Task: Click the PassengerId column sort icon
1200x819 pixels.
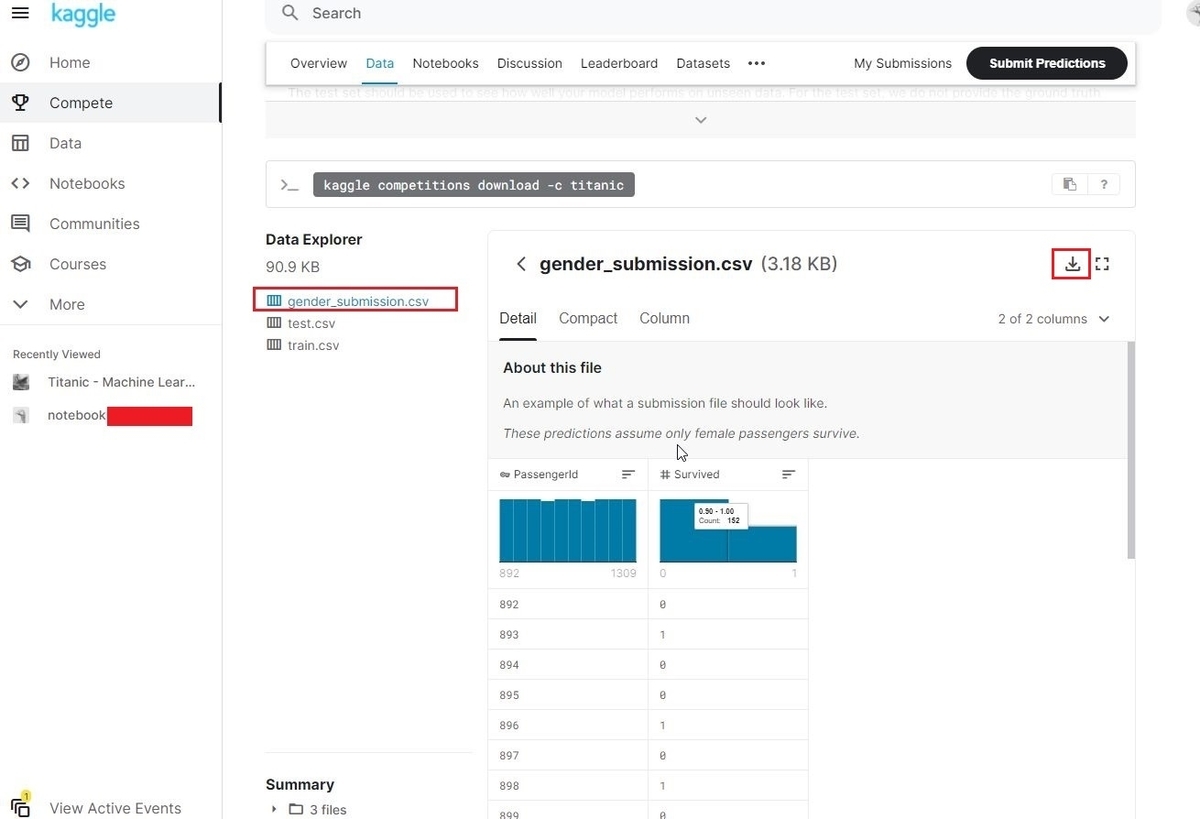Action: [x=628, y=474]
